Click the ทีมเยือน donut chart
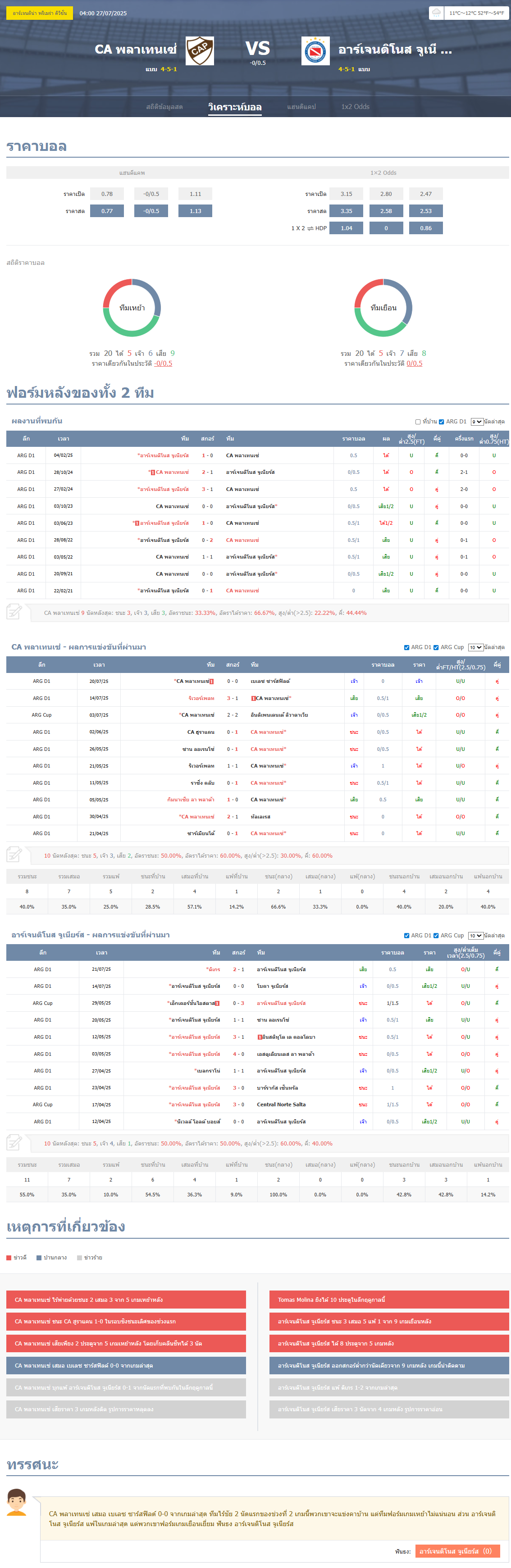This screenshot has width=511, height=1568. 384,308
